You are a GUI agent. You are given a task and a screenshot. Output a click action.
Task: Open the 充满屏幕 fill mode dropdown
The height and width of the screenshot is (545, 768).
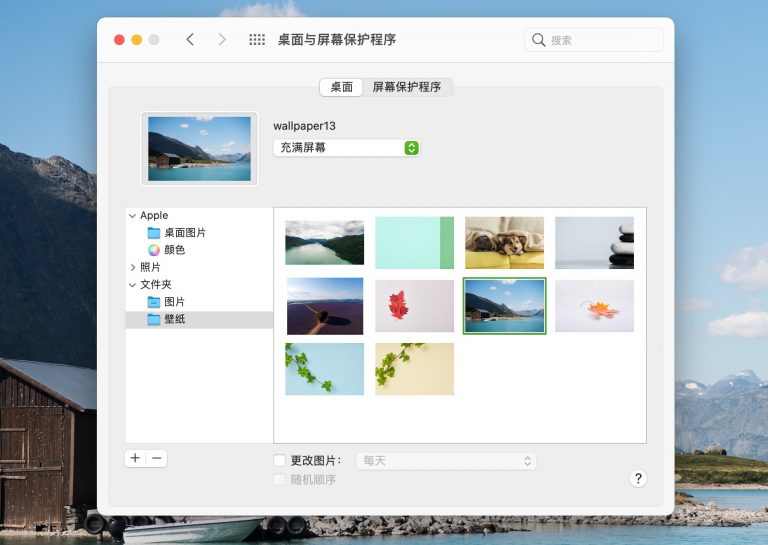346,147
